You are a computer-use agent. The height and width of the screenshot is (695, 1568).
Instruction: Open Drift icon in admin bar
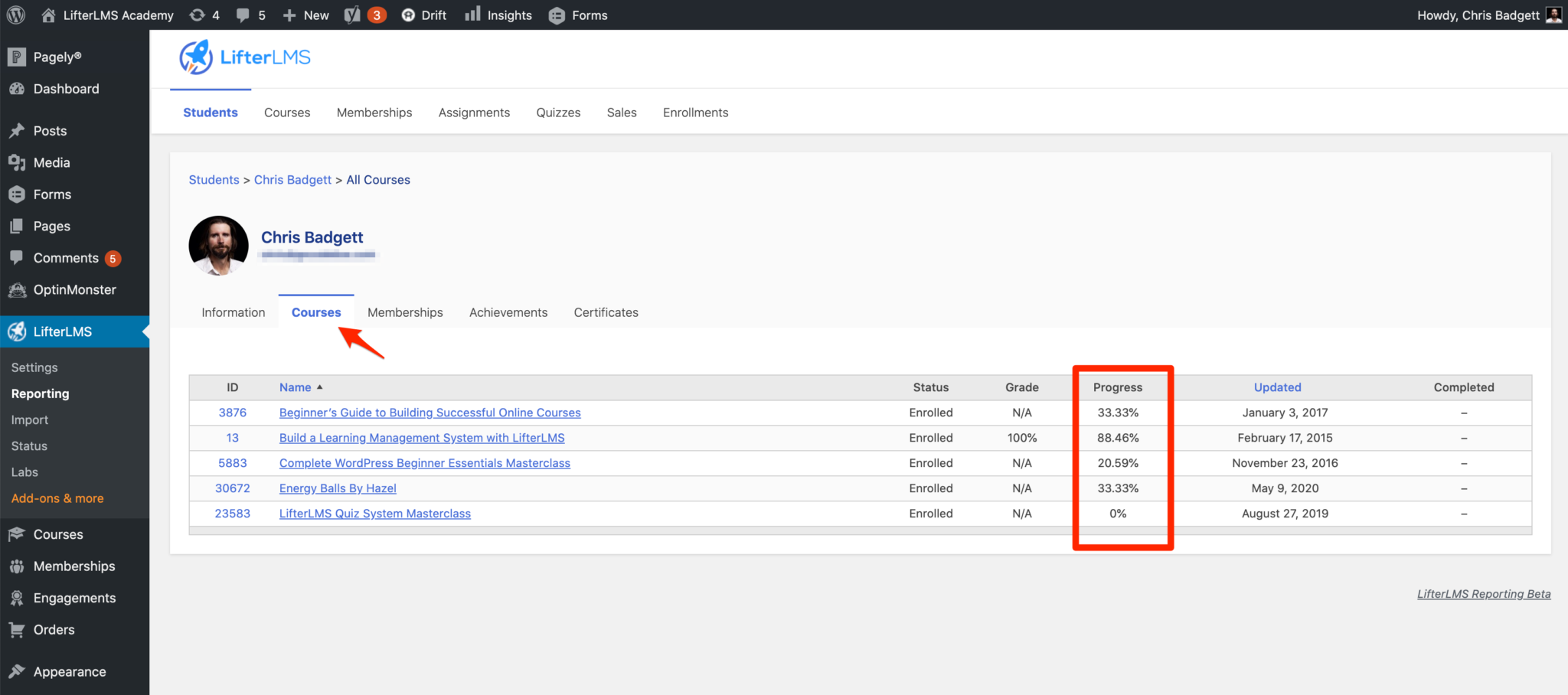pyautogui.click(x=408, y=15)
